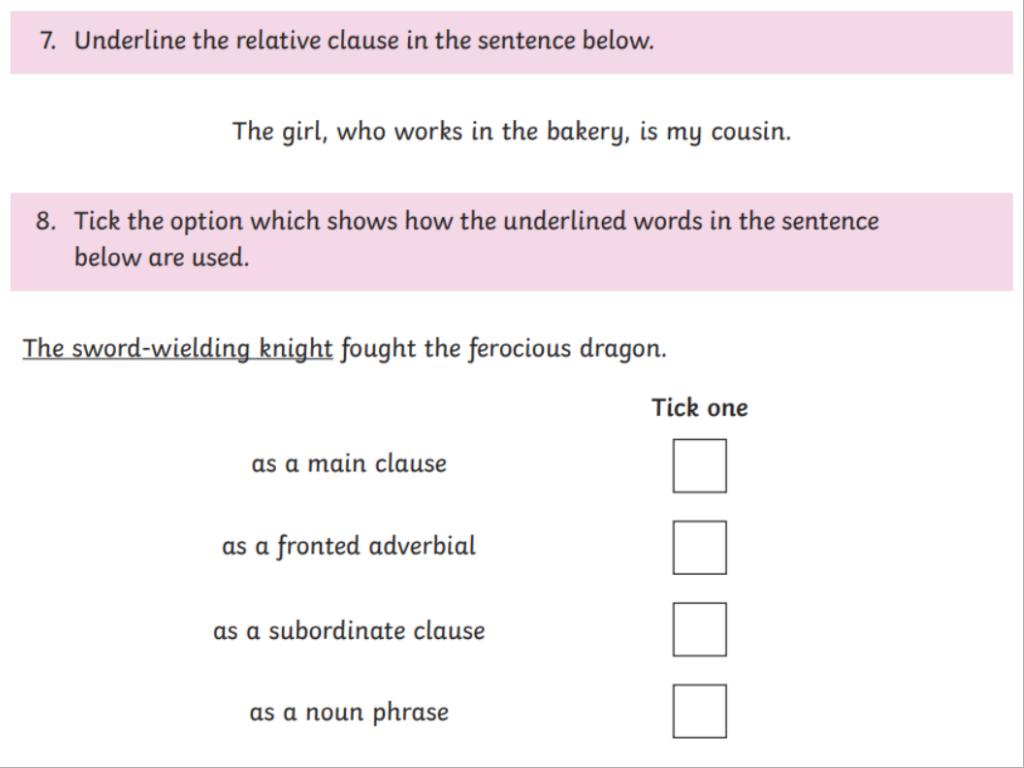Image resolution: width=1024 pixels, height=768 pixels.
Task: Click the word 'girl' in the sentence
Action: point(301,133)
